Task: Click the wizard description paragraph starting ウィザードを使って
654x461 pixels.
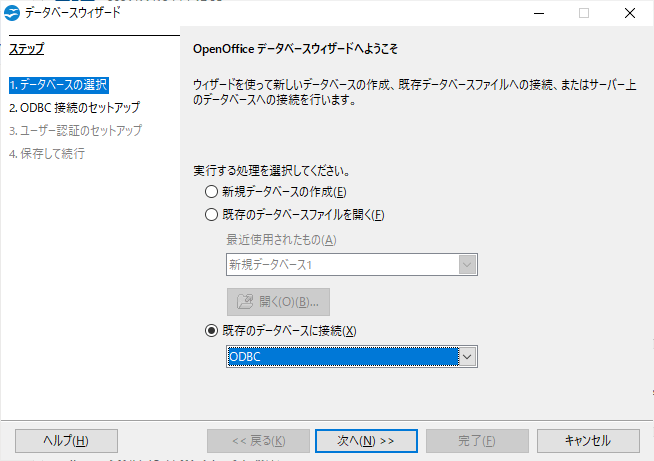Action: coord(414,92)
